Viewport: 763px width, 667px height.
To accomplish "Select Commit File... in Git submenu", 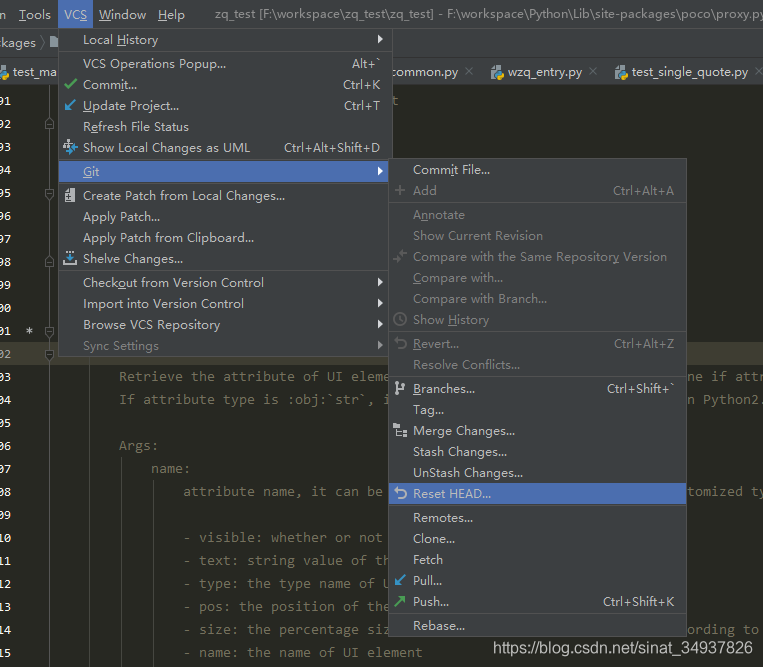I will click(x=537, y=169).
